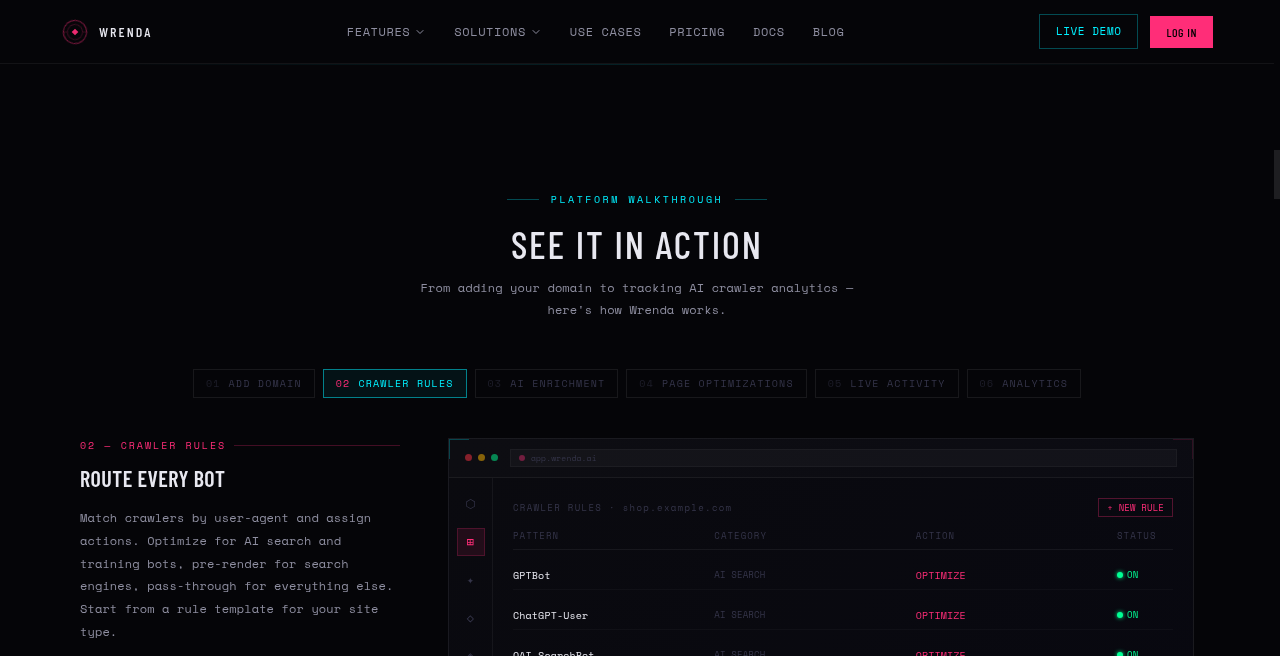Select the 02 Crawler Rules tab
The height and width of the screenshot is (656, 1280).
tap(395, 384)
